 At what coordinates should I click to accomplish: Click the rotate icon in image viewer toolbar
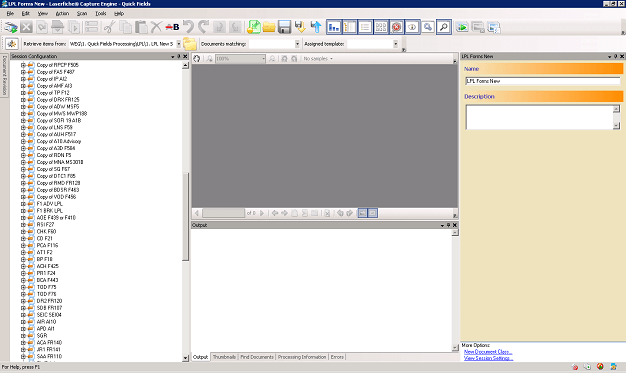[197, 59]
